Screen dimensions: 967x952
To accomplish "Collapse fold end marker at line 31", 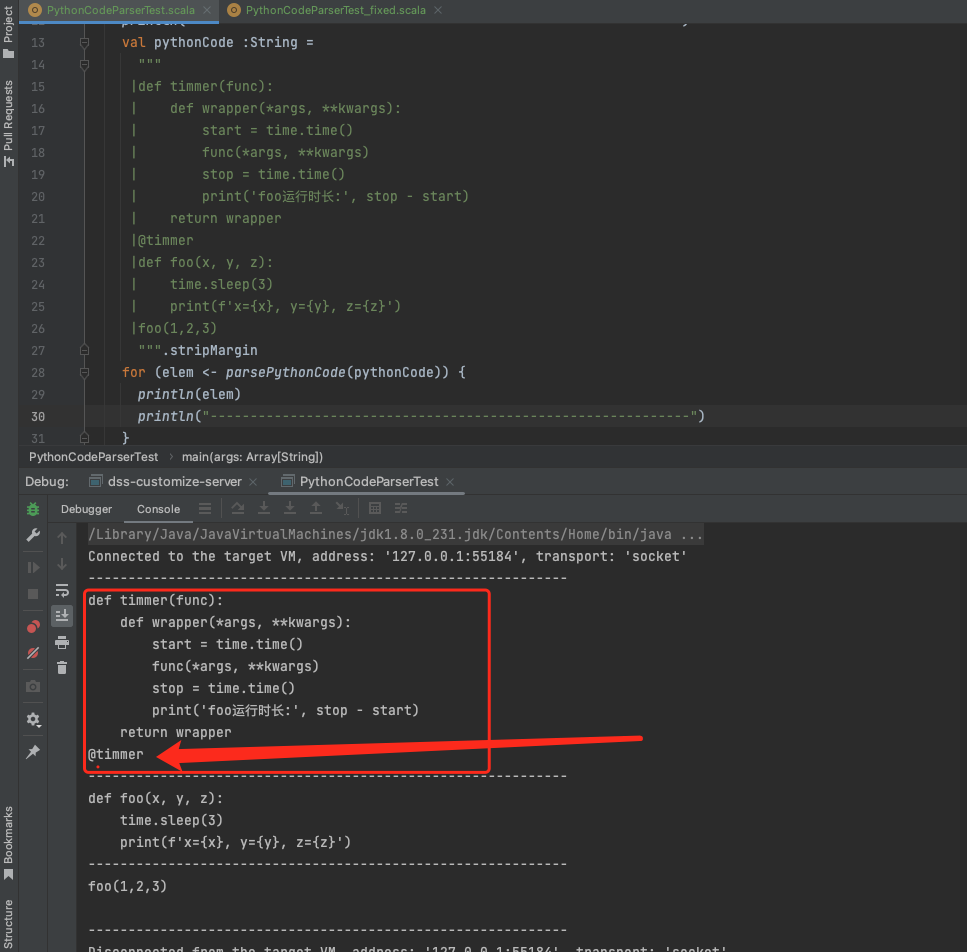I will pyautogui.click(x=84, y=438).
